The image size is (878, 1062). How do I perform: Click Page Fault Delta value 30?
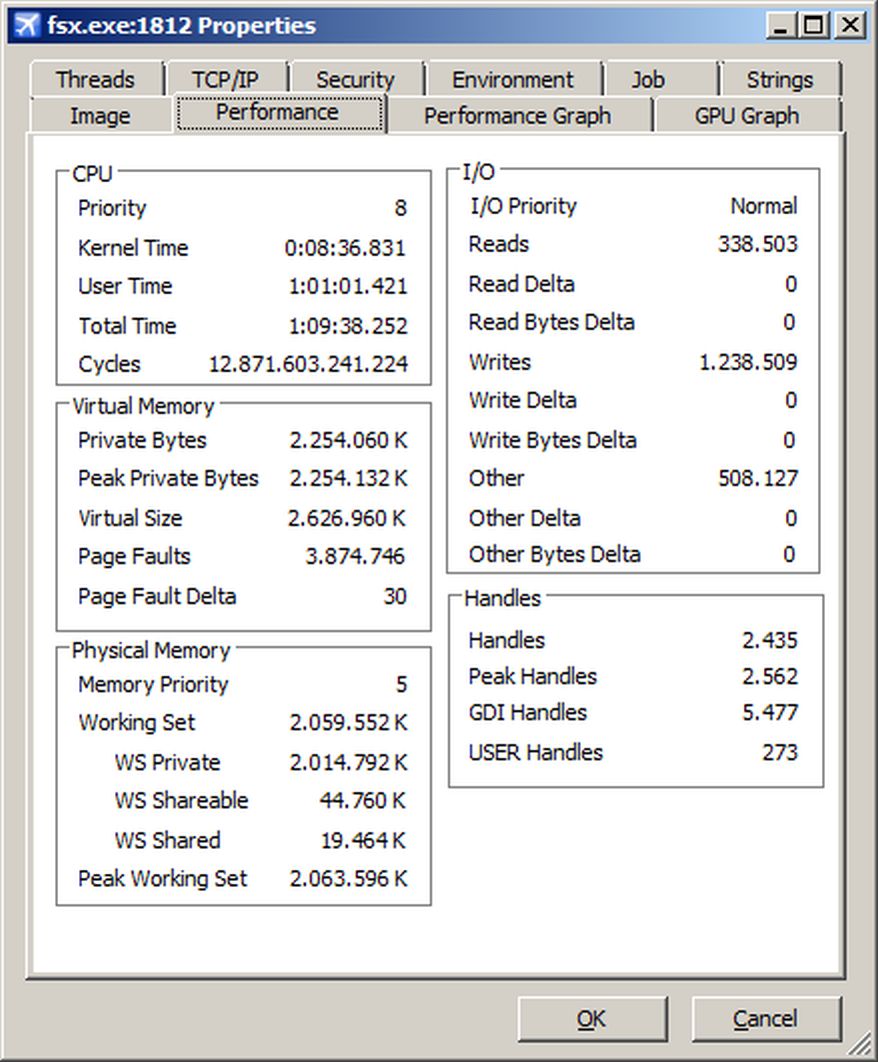point(396,596)
